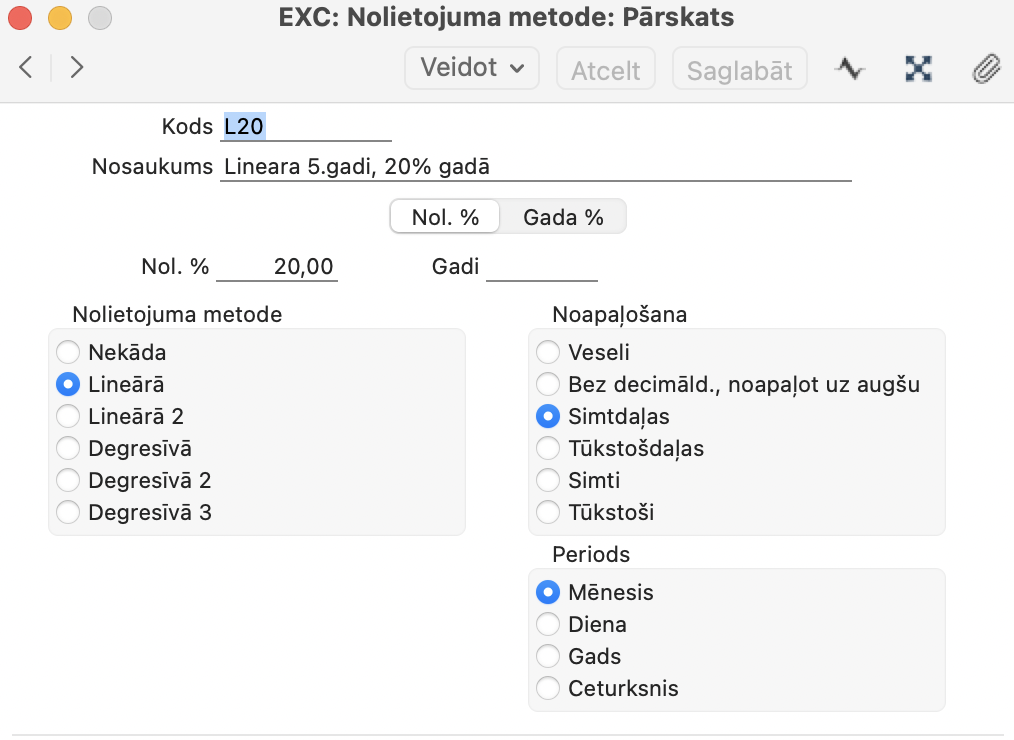Switch to Nol. % tab
1014x740 pixels.
[445, 217]
